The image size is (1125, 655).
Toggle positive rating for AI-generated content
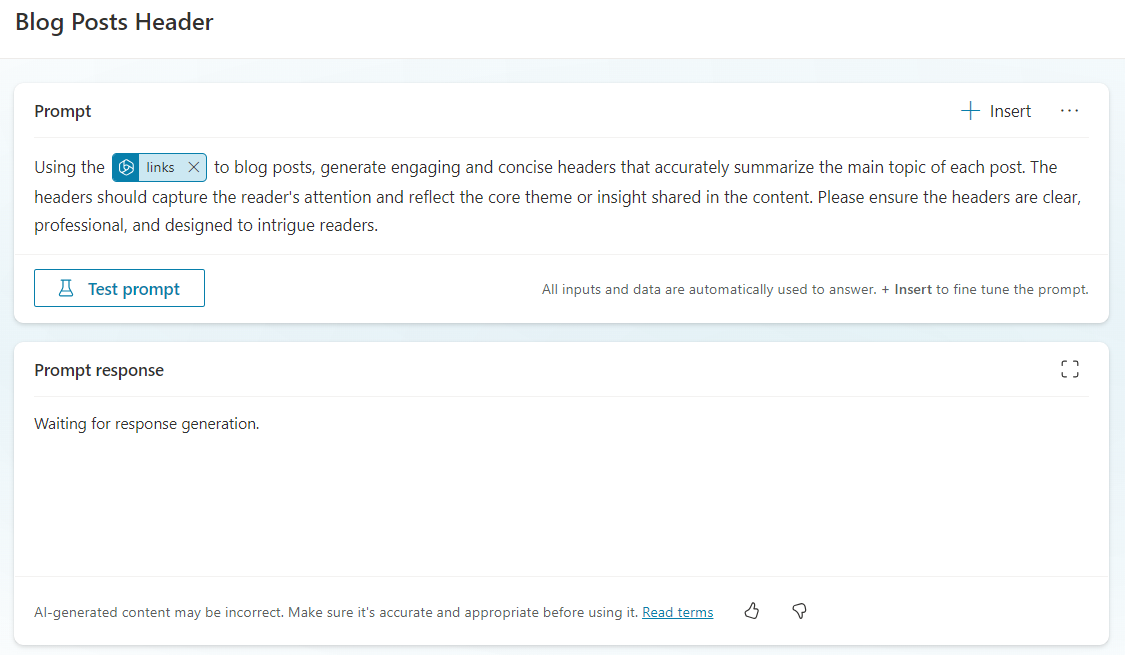coord(751,611)
